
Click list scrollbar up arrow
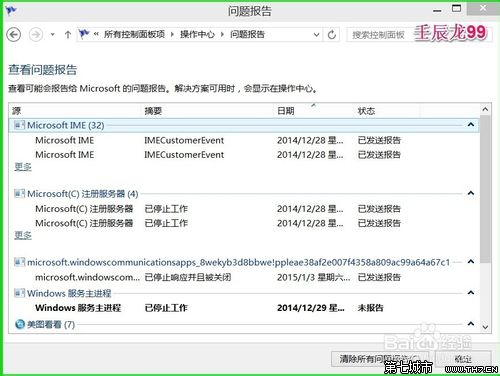[485, 109]
